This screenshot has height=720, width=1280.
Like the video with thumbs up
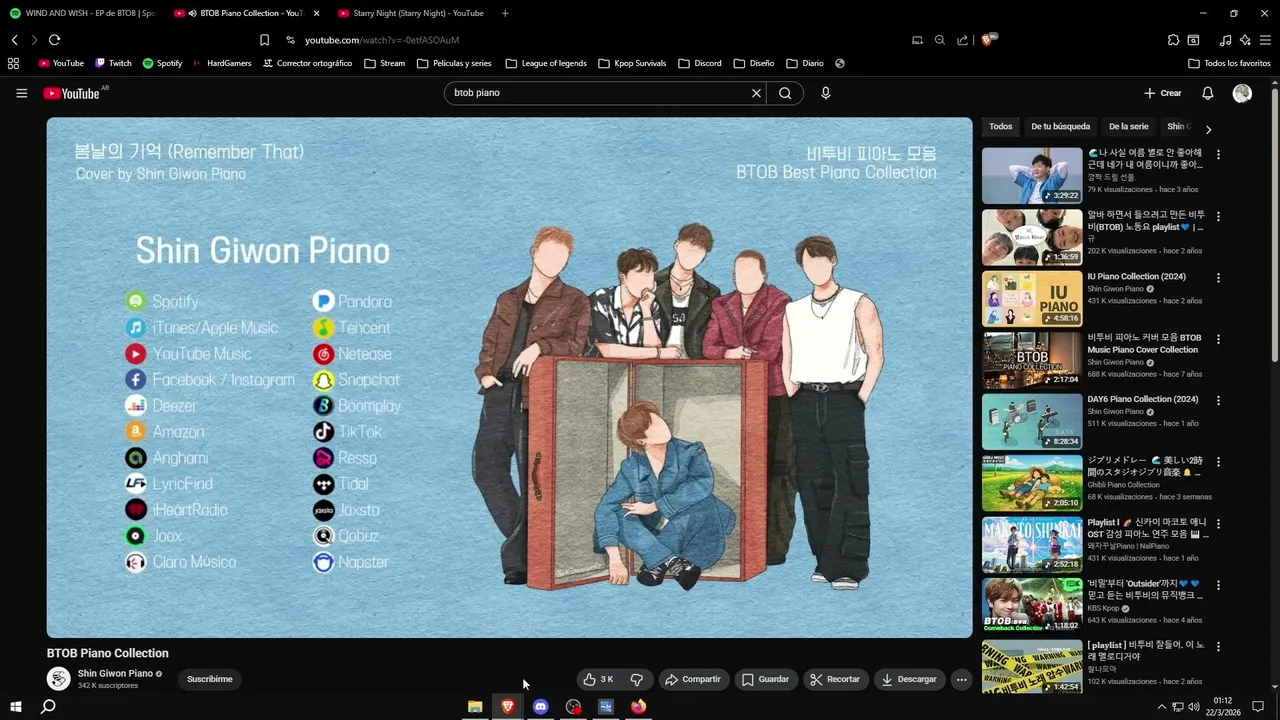598,679
